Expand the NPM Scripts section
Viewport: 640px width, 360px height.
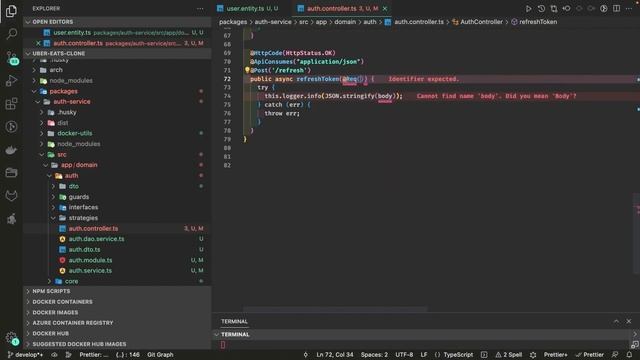(118, 291)
